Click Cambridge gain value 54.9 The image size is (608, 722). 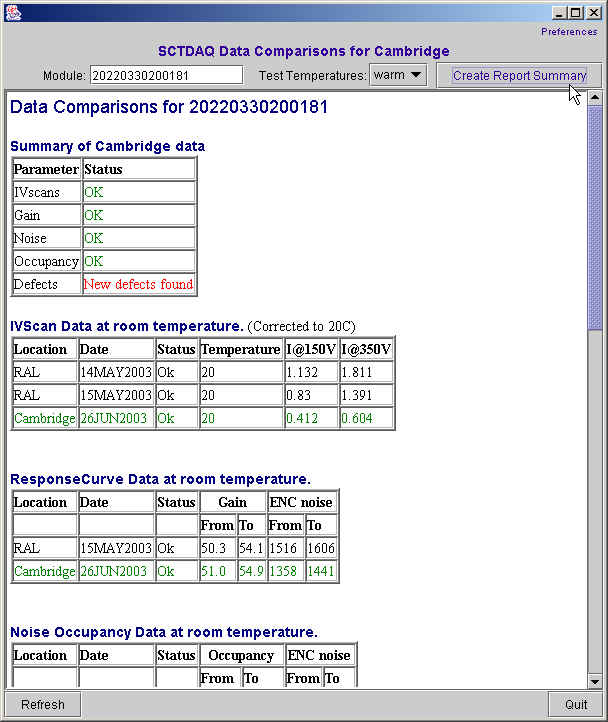pyautogui.click(x=251, y=571)
